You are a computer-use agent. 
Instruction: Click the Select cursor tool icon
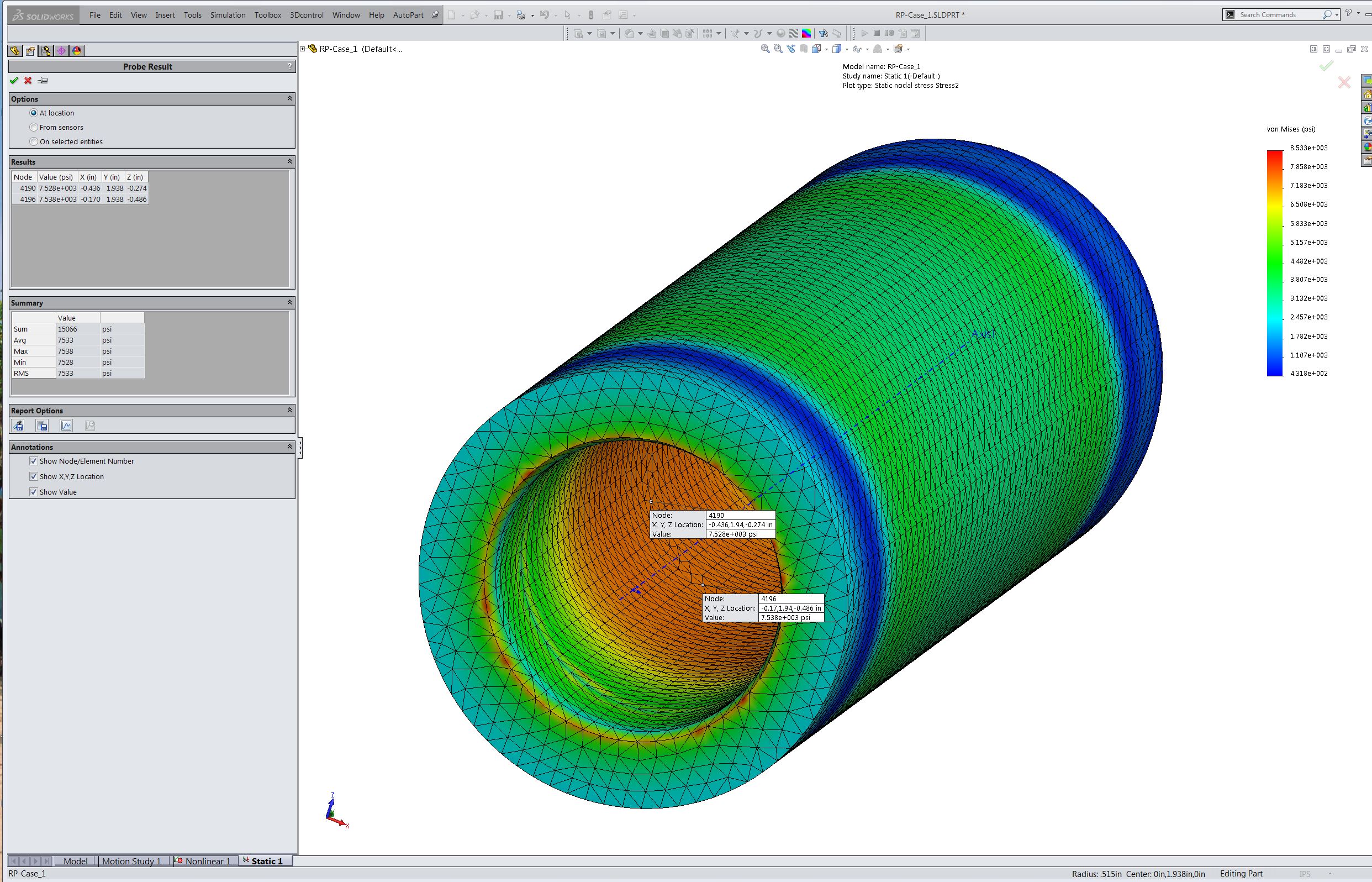click(567, 15)
